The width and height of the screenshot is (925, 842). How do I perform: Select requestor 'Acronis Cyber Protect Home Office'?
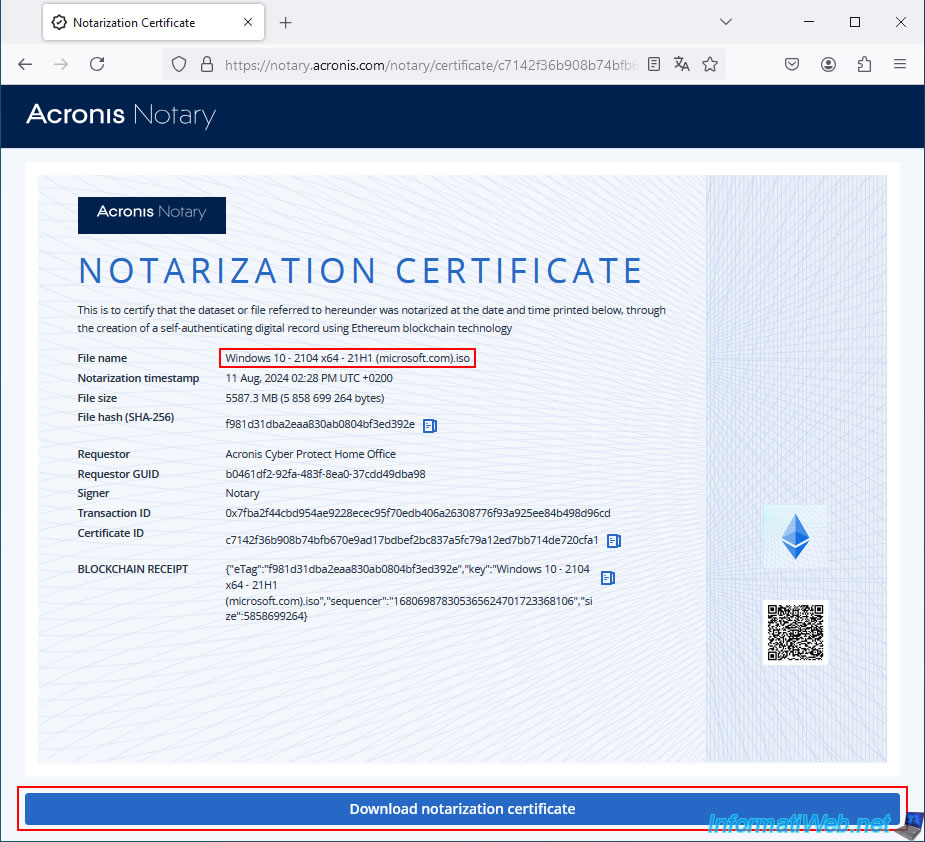pos(310,454)
